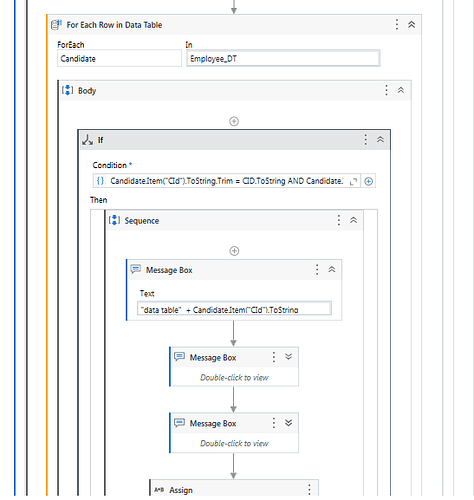Viewport: 474px width, 500px height.
Task: Click the Employee_DT data table input field
Action: coord(283,59)
